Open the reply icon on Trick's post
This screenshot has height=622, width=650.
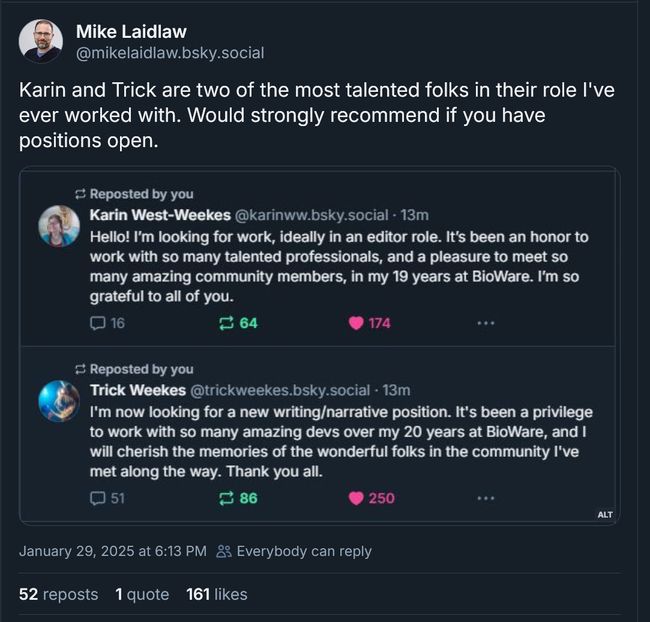pos(97,498)
